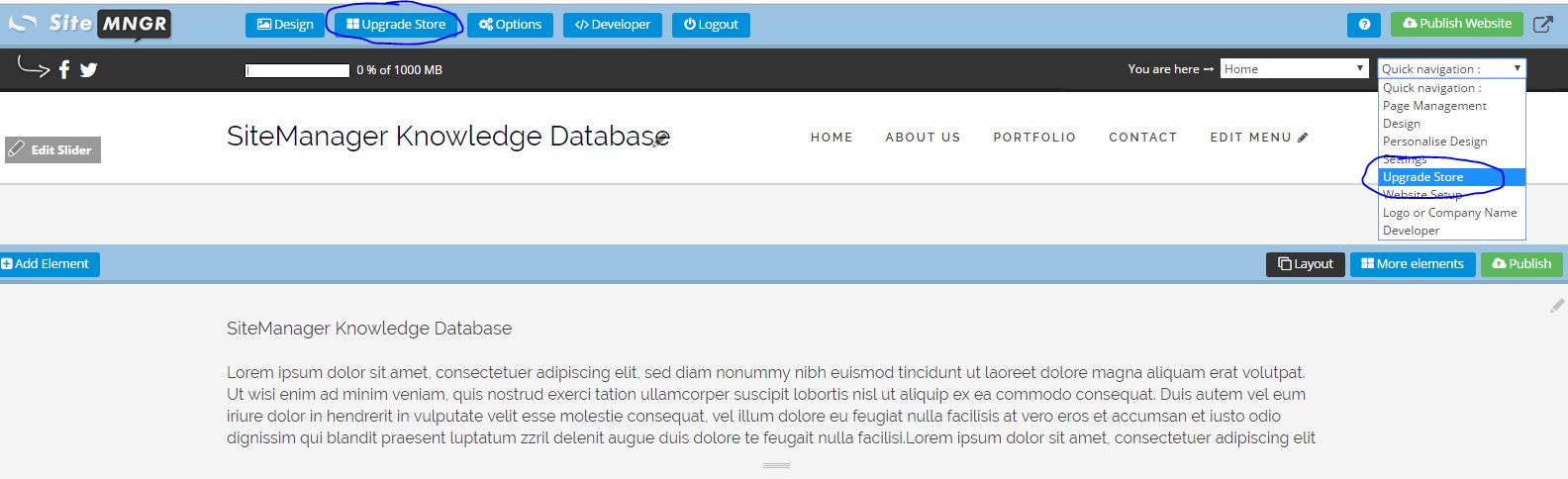Click the Facebook icon
The height and width of the screenshot is (479, 1568).
tap(64, 69)
